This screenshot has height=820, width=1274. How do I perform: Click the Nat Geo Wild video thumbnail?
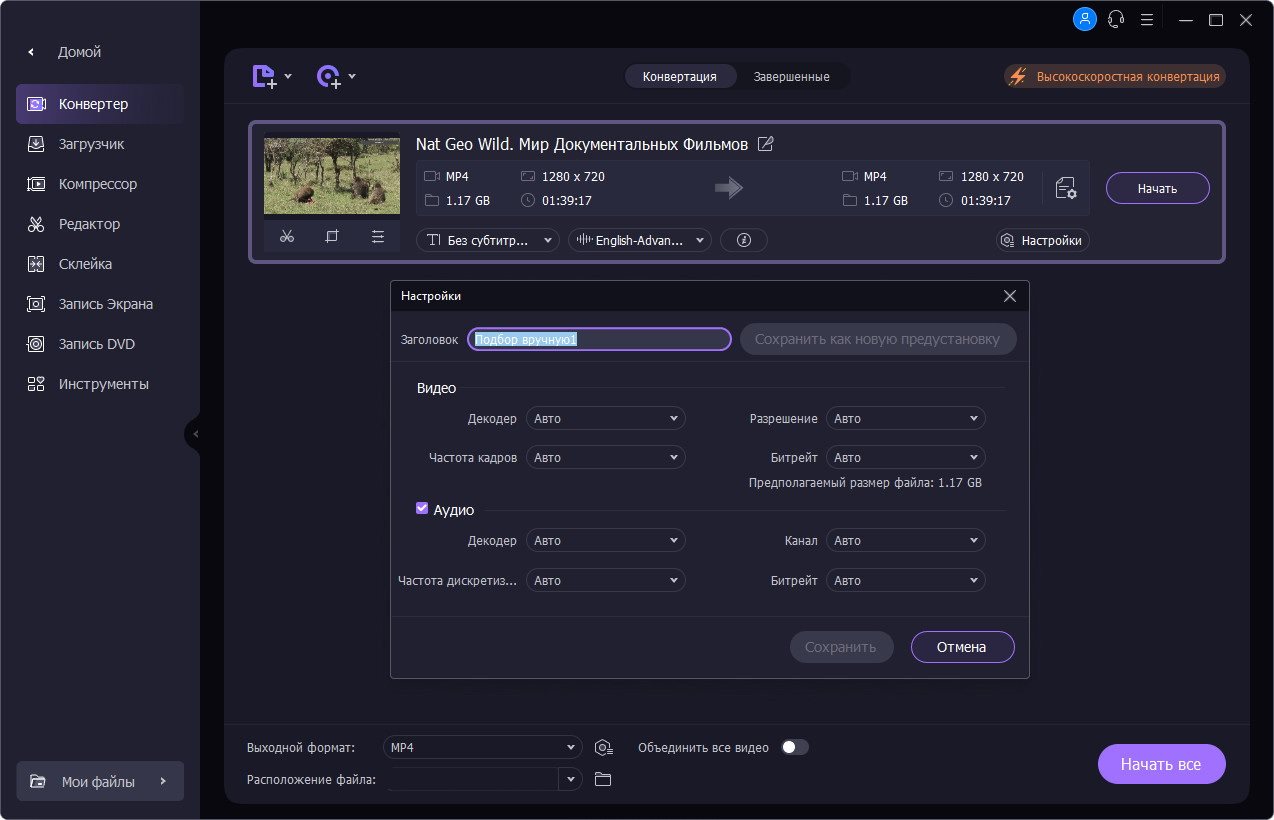pos(332,176)
